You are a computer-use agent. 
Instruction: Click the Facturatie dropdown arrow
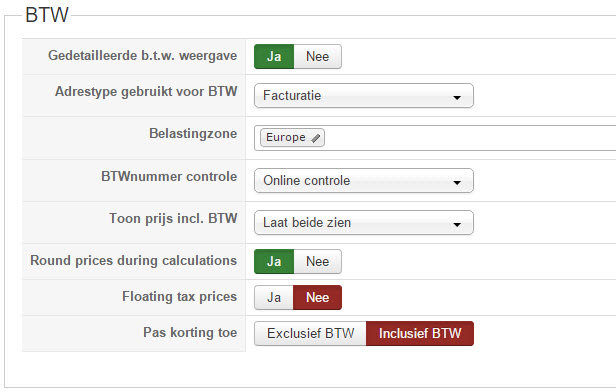coord(456,97)
